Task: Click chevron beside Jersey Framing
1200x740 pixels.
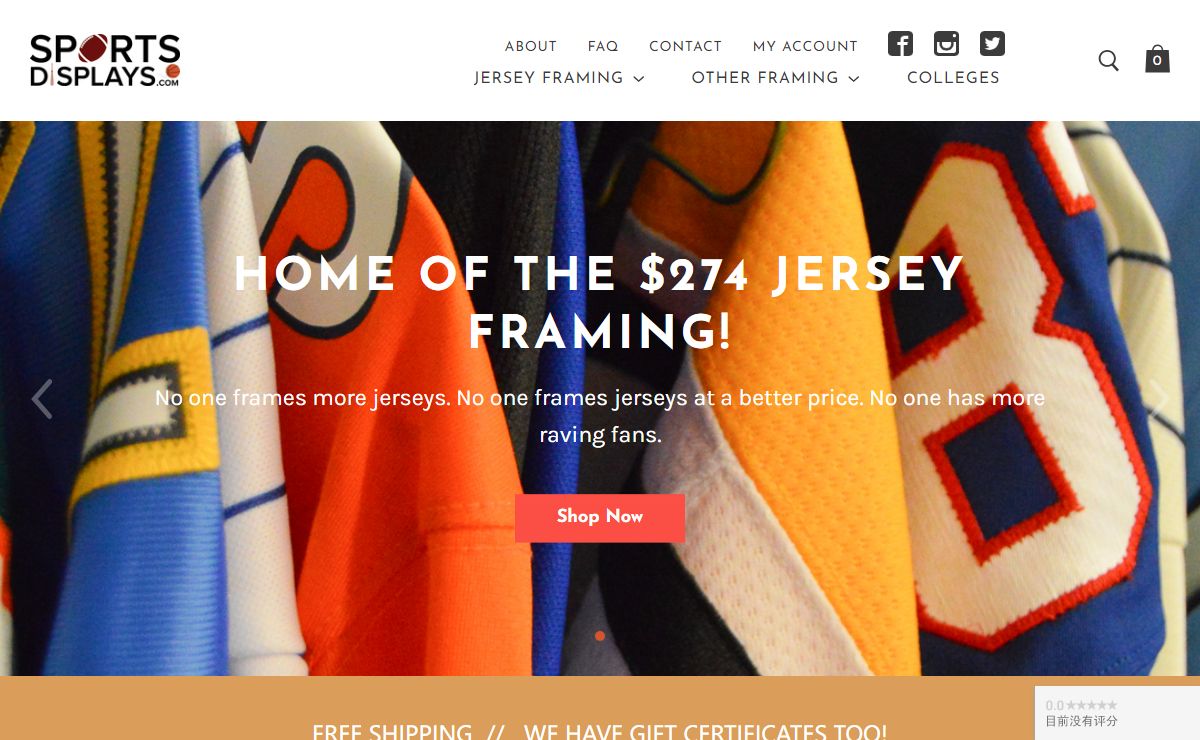Action: click(639, 79)
